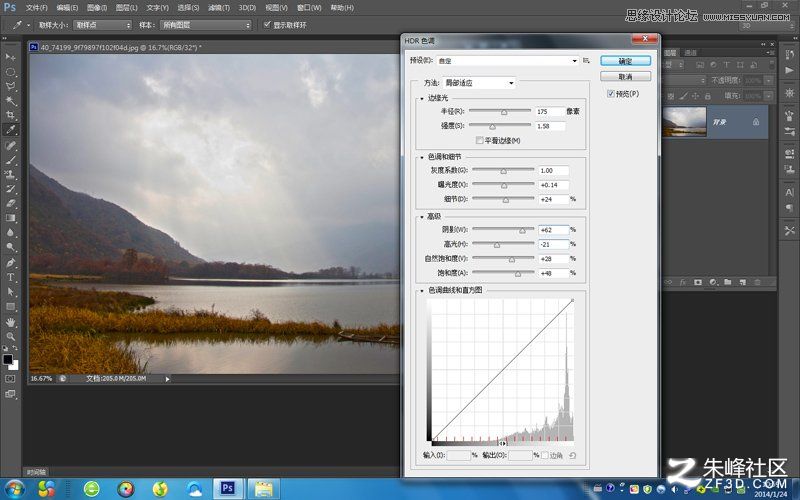The width and height of the screenshot is (800, 500).
Task: Select the Hand tool
Action: click(10, 322)
